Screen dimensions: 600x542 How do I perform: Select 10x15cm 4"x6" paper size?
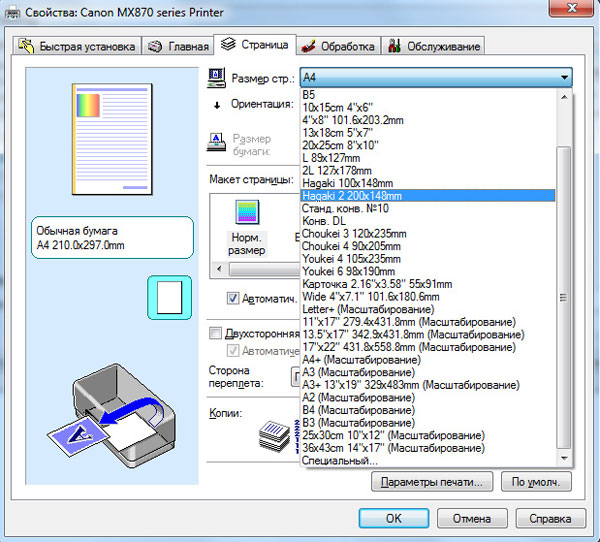[428, 107]
